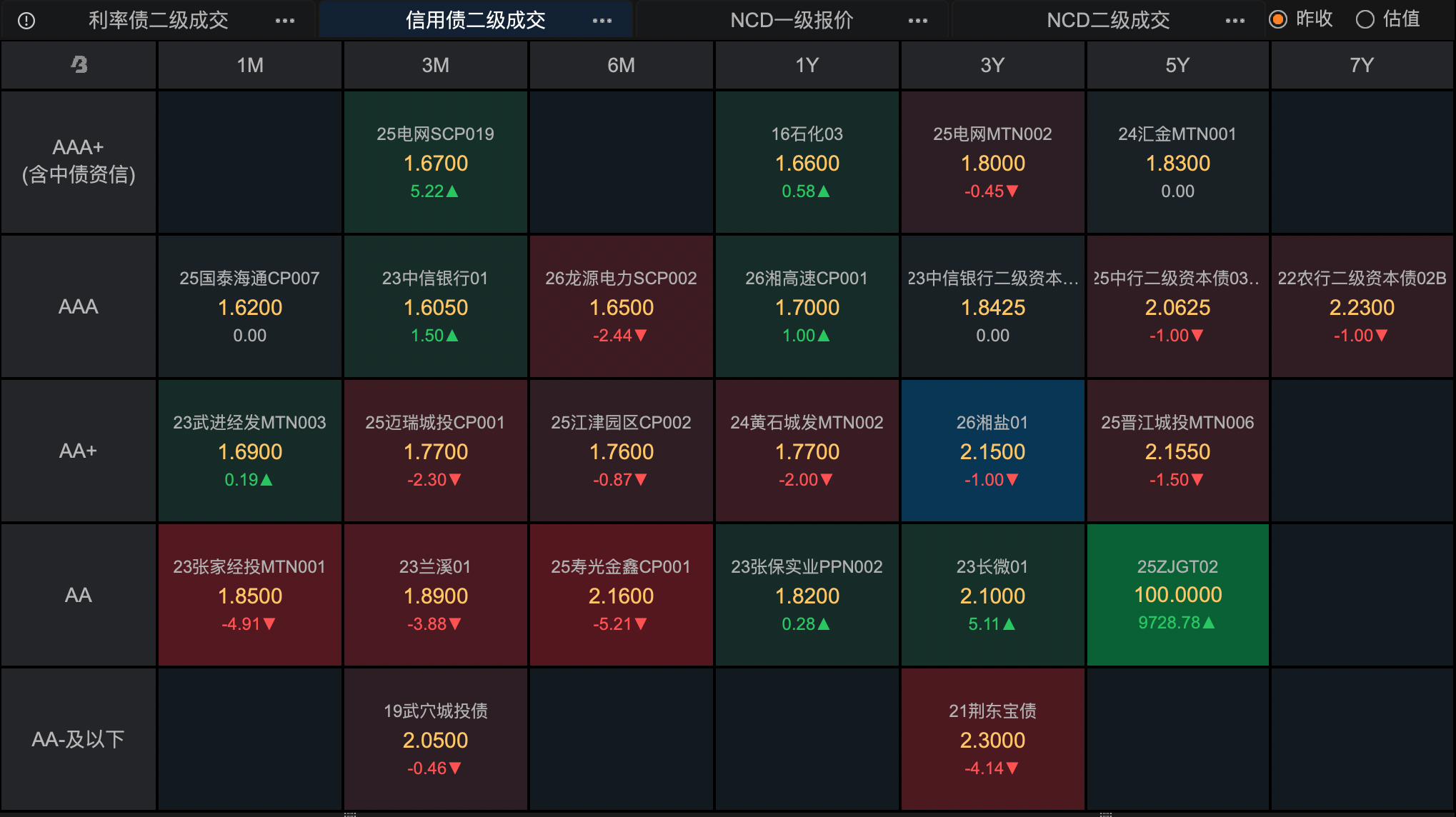Open the more options dots beside NCD二级成交
Viewport: 1456px width, 817px height.
click(x=1235, y=21)
